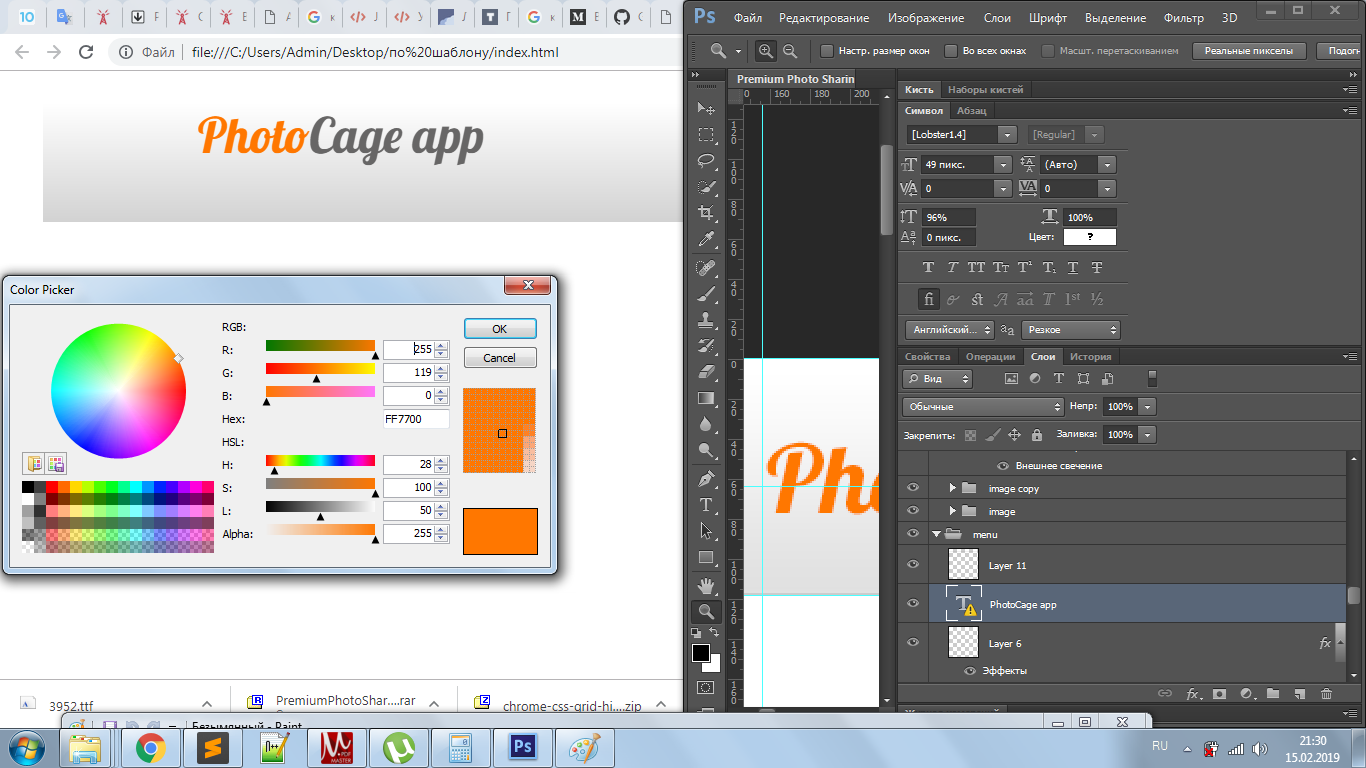
Task: Click the zoom-out magnifier in options bar
Action: [x=790, y=51]
